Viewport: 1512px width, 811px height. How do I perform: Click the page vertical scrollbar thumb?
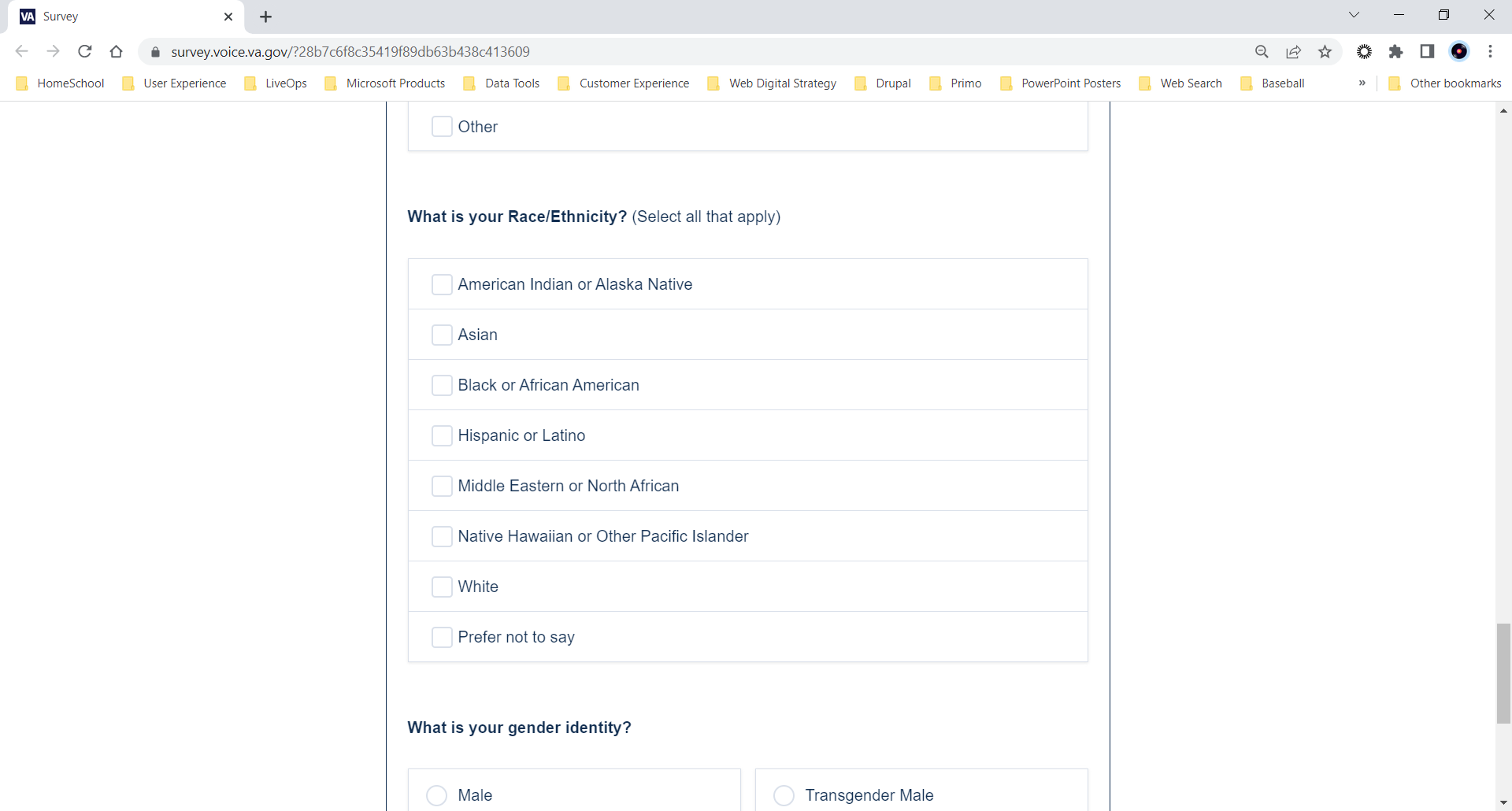pos(1503,673)
